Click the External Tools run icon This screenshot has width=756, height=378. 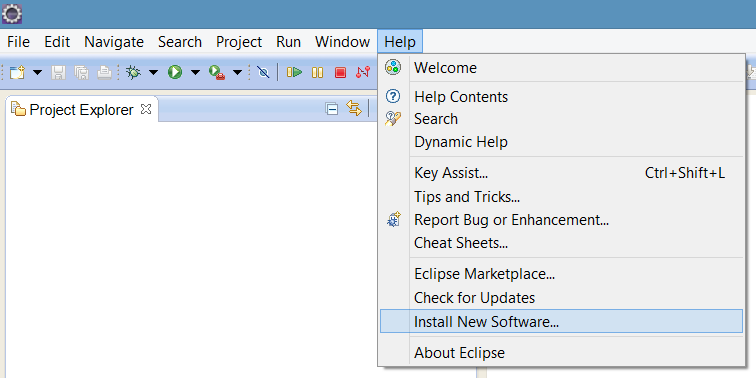click(217, 73)
